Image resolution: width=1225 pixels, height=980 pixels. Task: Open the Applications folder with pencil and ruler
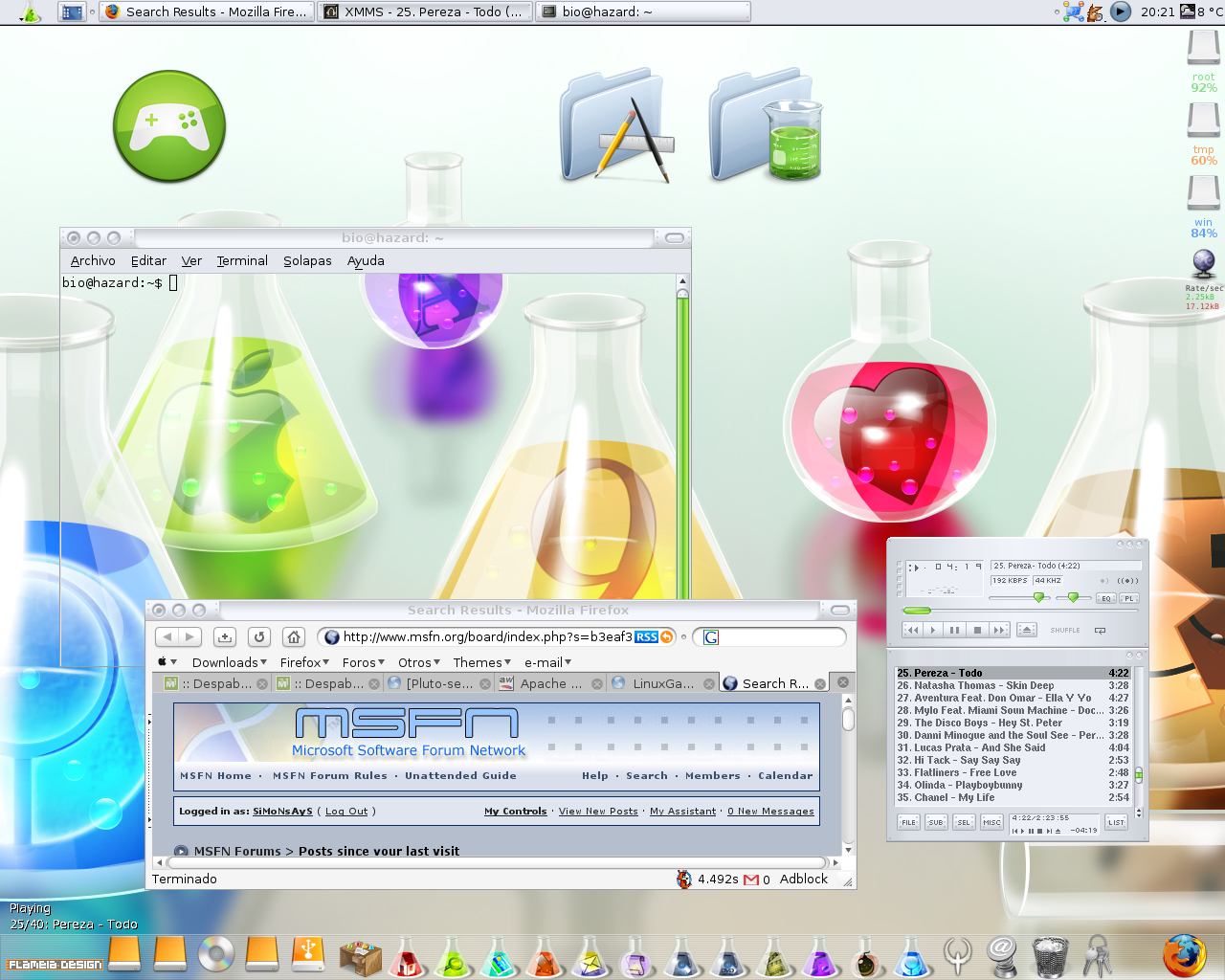pyautogui.click(x=617, y=124)
